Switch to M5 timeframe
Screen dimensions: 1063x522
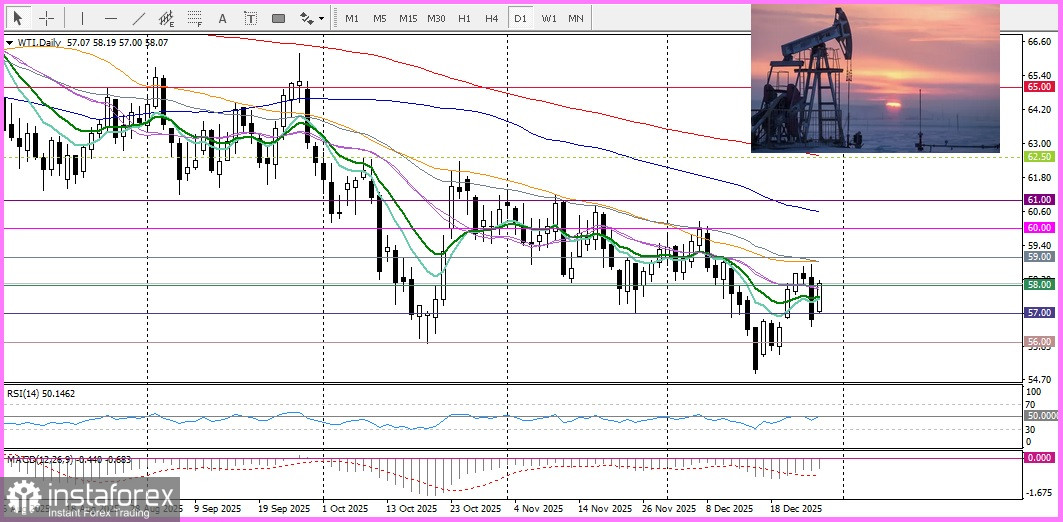tap(380, 18)
